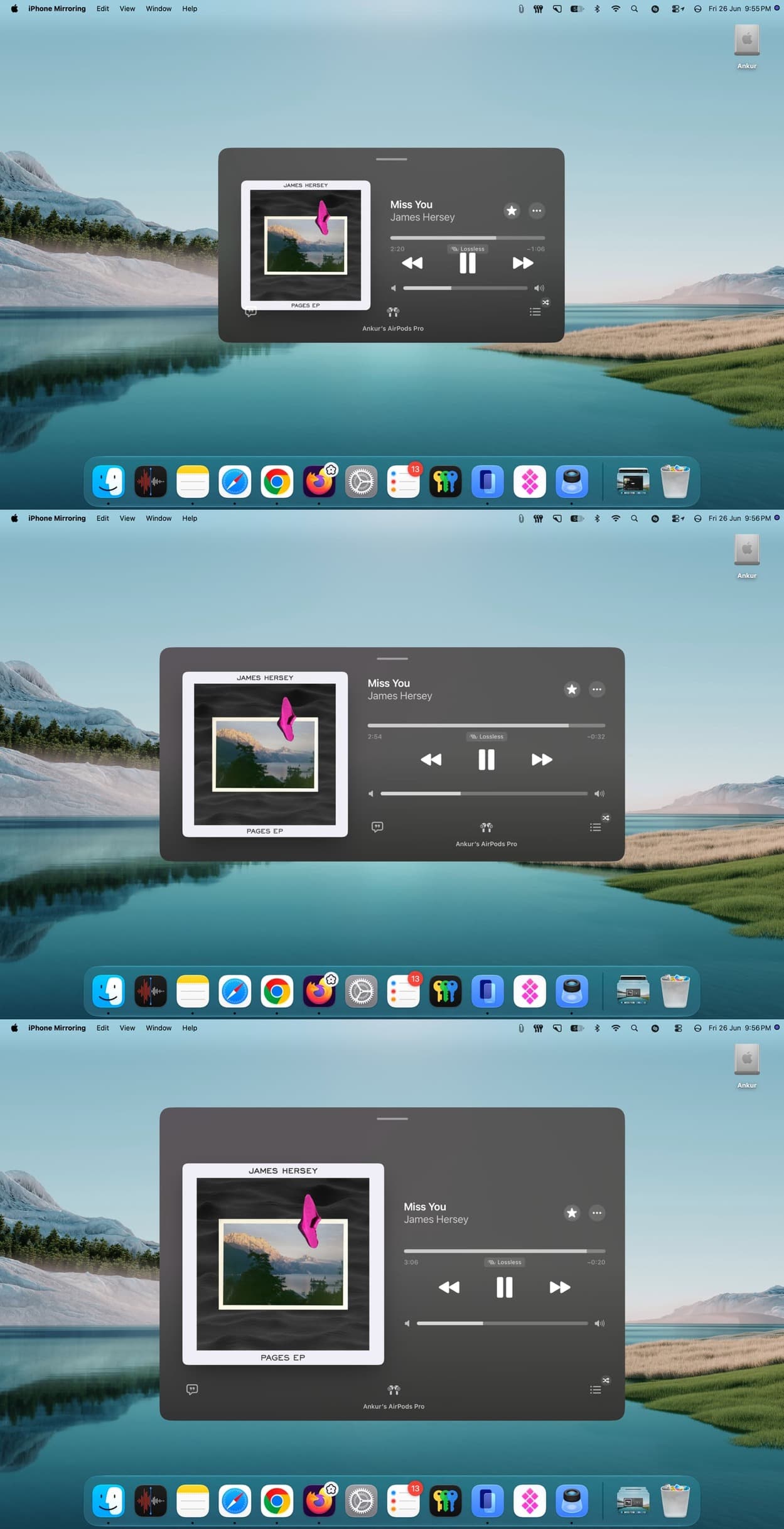Toggle shuffle icon in the 2:20 player
The image size is (784, 1529).
tap(545, 303)
